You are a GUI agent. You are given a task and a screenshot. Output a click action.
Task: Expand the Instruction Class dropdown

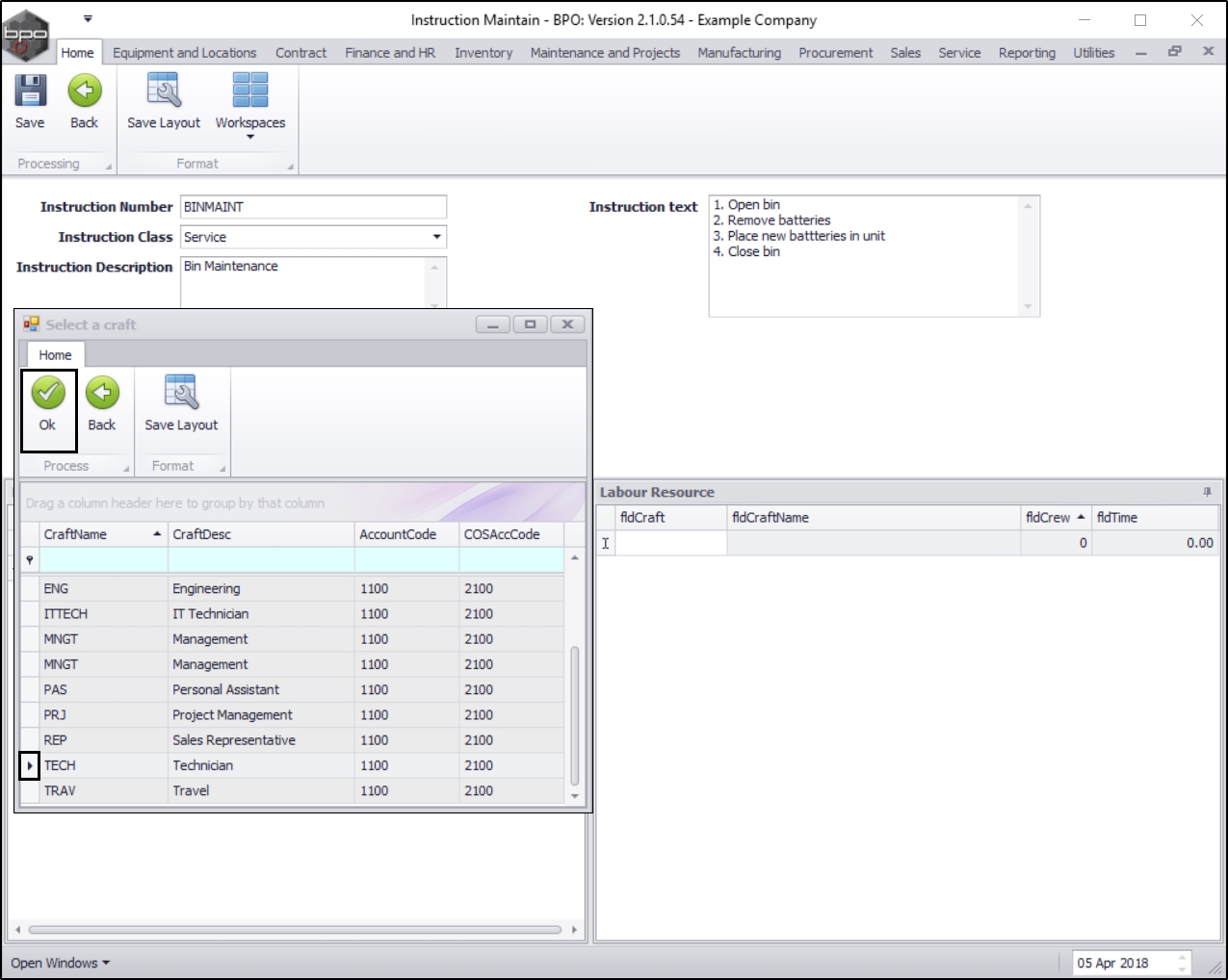point(436,237)
